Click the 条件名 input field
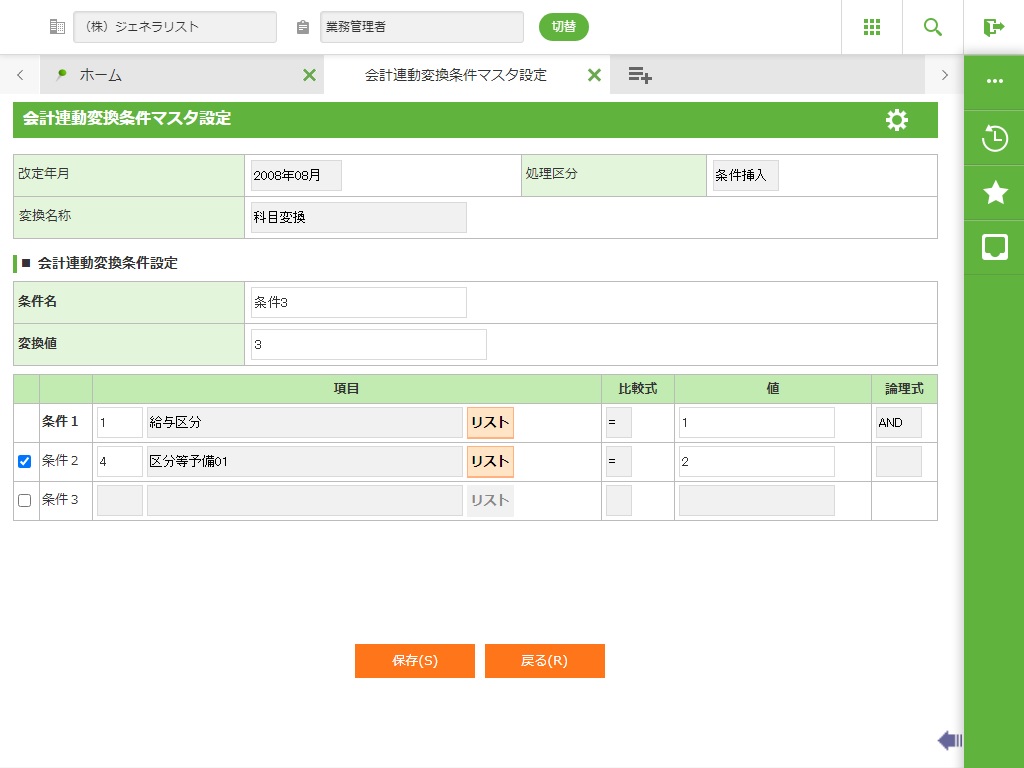This screenshot has width=1024, height=768. pos(358,303)
